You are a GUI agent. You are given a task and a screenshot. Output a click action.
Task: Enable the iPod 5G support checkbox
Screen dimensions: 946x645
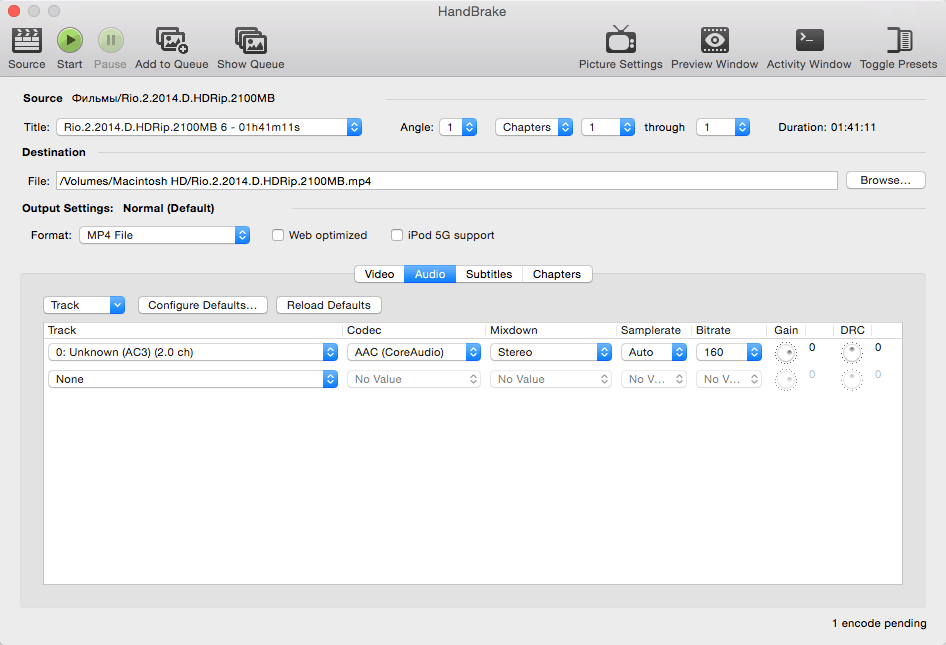point(397,235)
